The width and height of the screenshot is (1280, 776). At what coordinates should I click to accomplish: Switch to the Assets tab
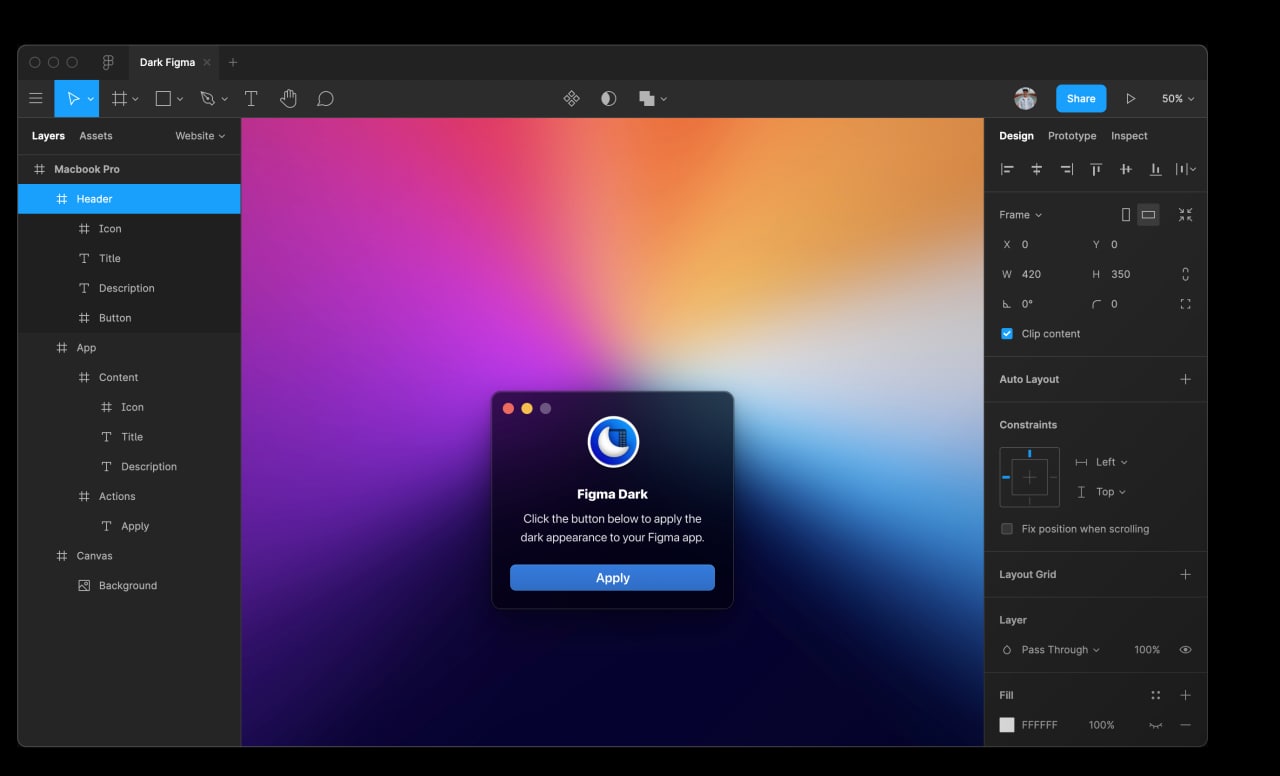pos(96,136)
